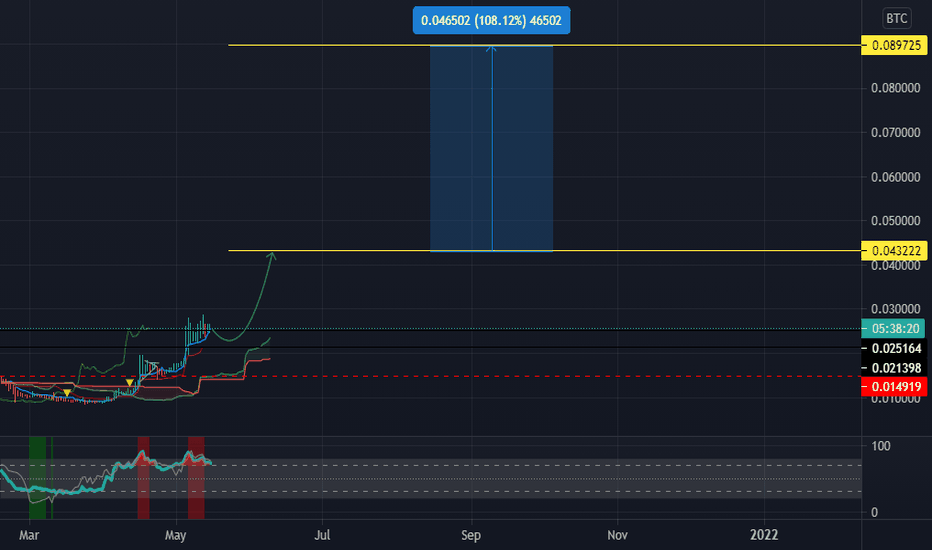
Task: Click the 0.080000 price axis value
Action: click(895, 88)
